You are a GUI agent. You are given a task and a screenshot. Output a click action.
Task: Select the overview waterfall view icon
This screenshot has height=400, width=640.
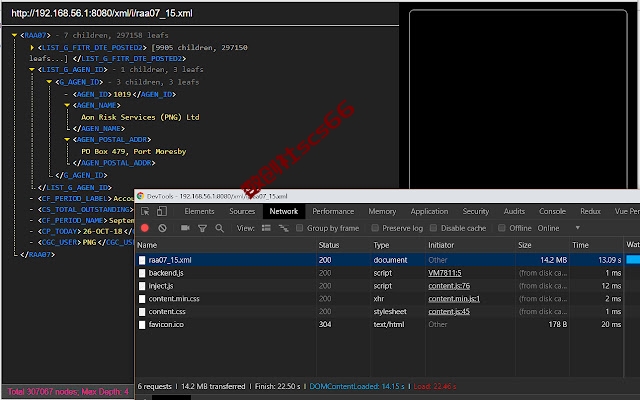tap(283, 228)
